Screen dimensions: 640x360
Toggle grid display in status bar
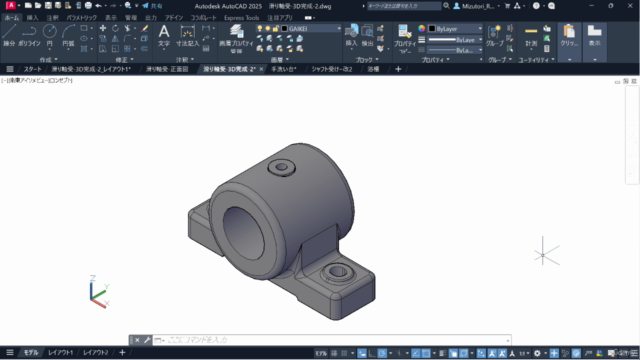334,353
